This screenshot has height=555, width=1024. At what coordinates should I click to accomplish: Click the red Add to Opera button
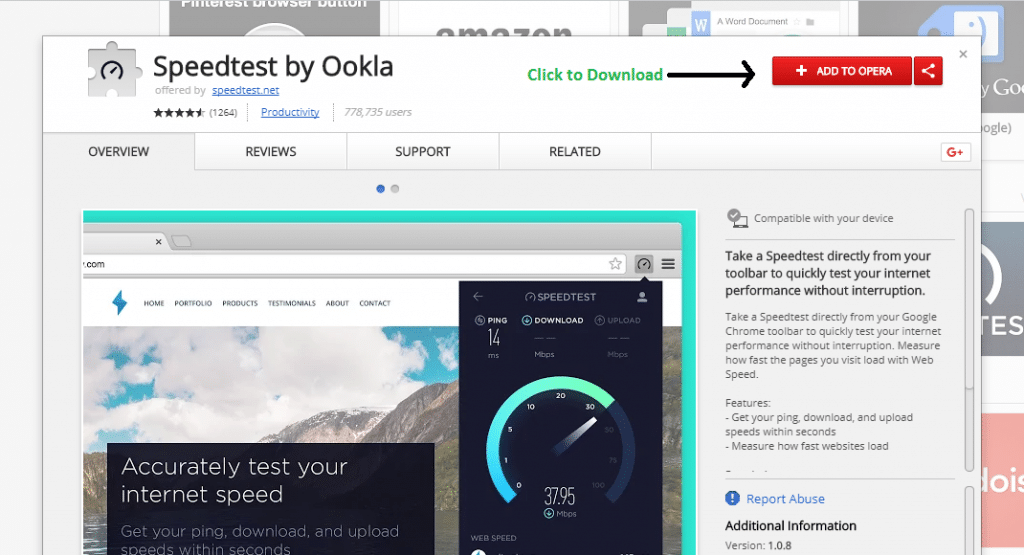click(842, 71)
